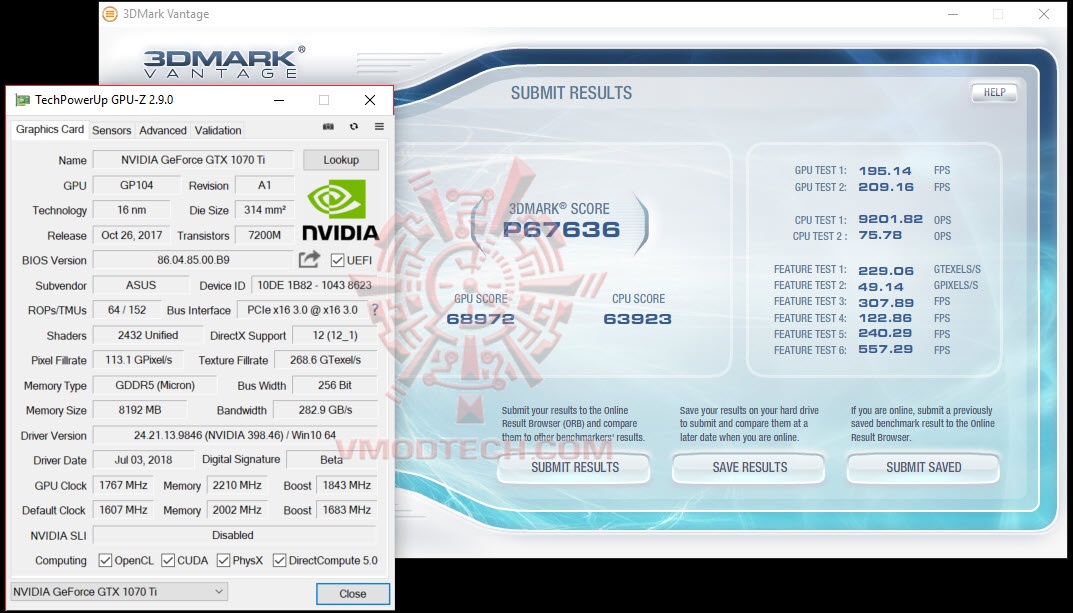
Task: Click the Die Size field 314 mm²
Action: pos(264,210)
